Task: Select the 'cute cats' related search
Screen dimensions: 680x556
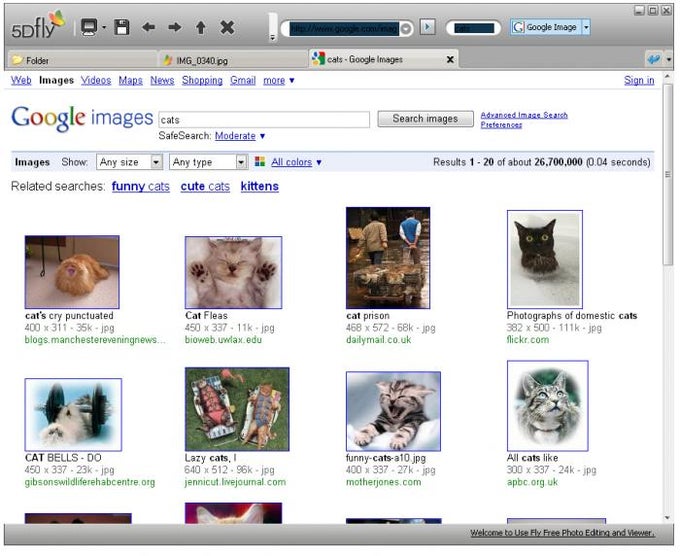Action: (205, 186)
